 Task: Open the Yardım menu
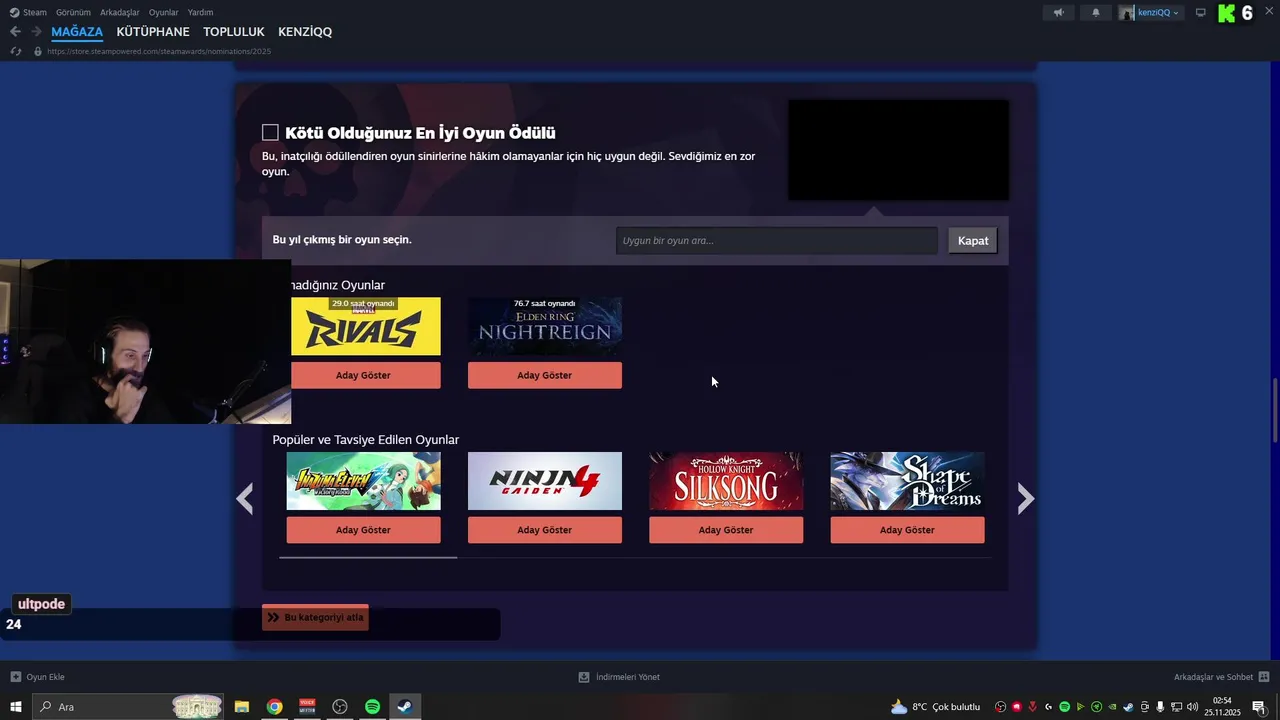(200, 13)
